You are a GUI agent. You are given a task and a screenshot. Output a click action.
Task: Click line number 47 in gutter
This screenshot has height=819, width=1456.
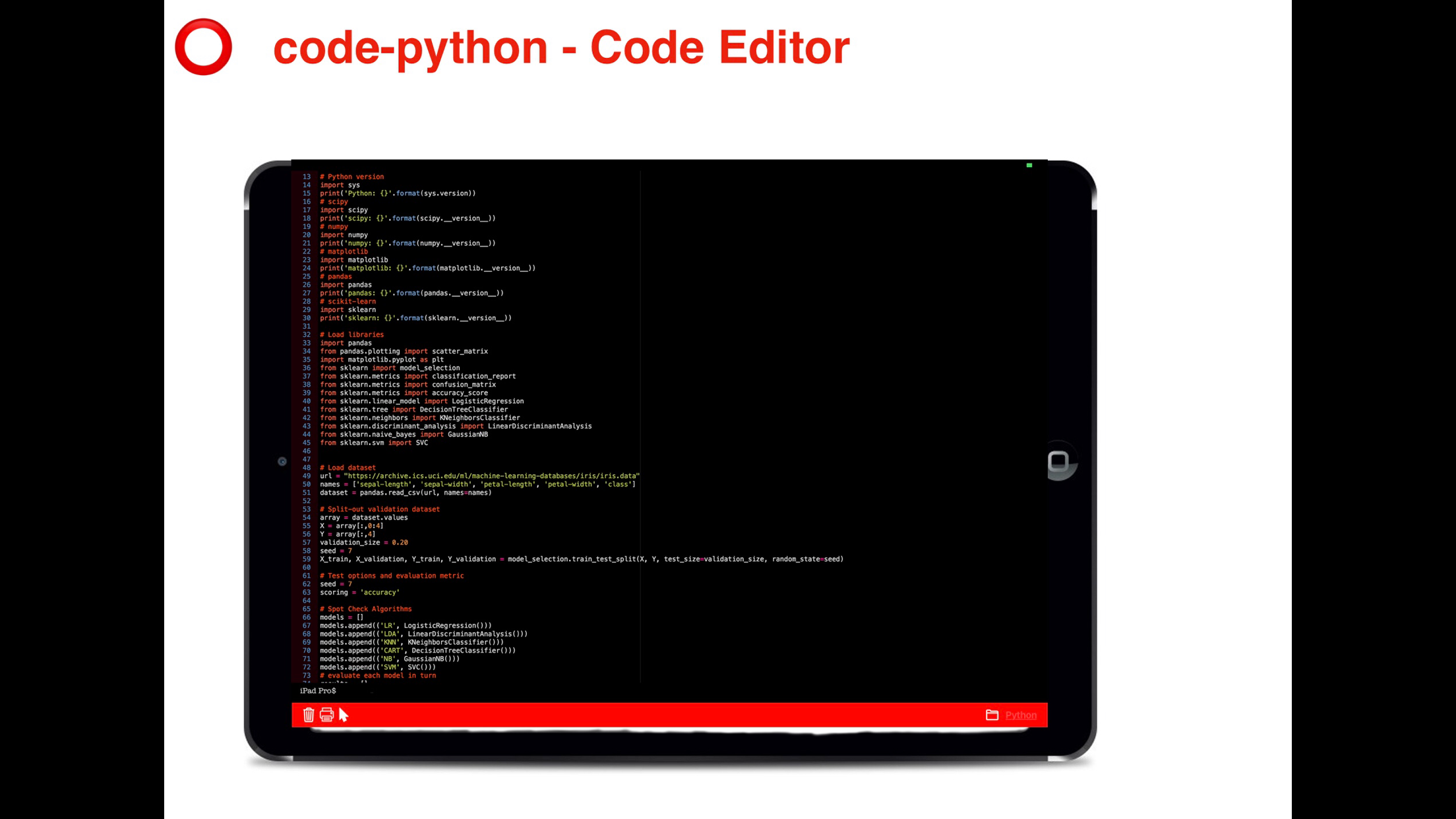pyautogui.click(x=306, y=460)
